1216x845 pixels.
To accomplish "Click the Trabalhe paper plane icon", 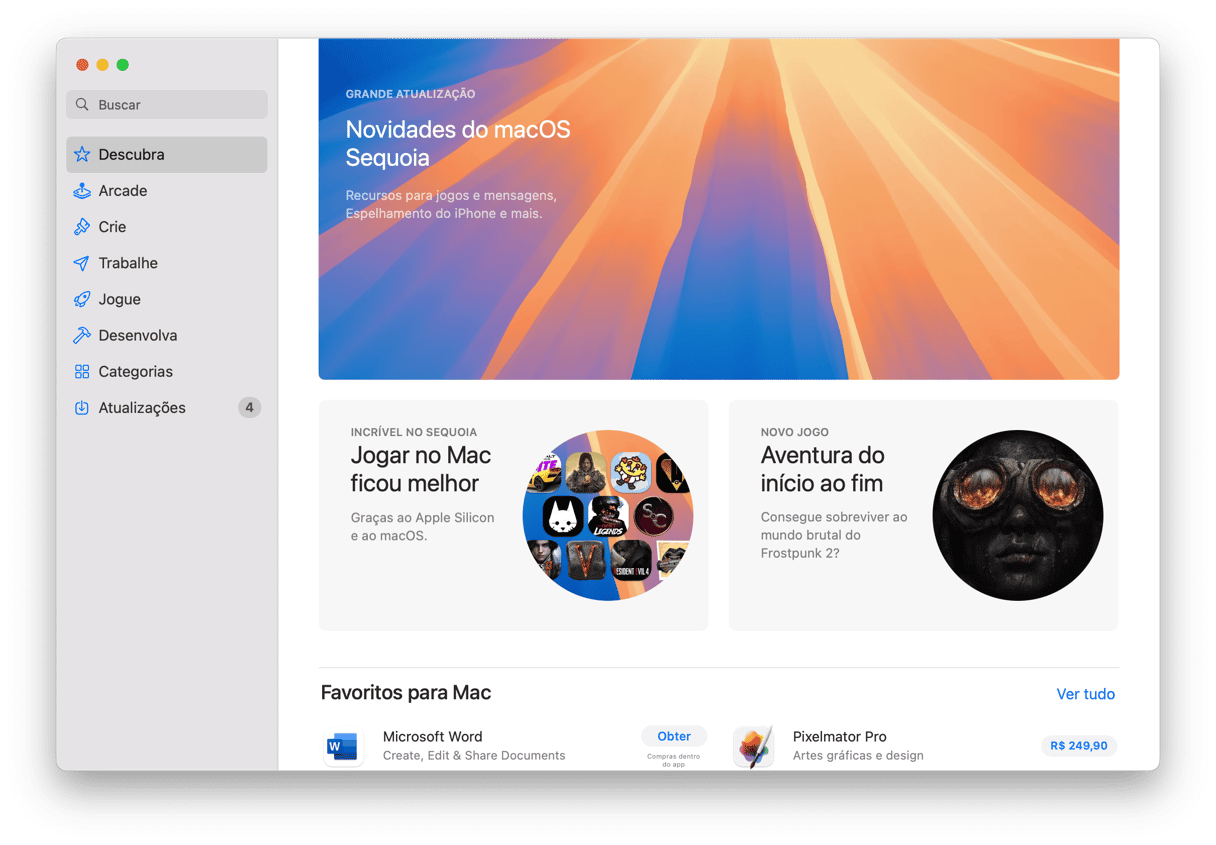I will tap(82, 263).
